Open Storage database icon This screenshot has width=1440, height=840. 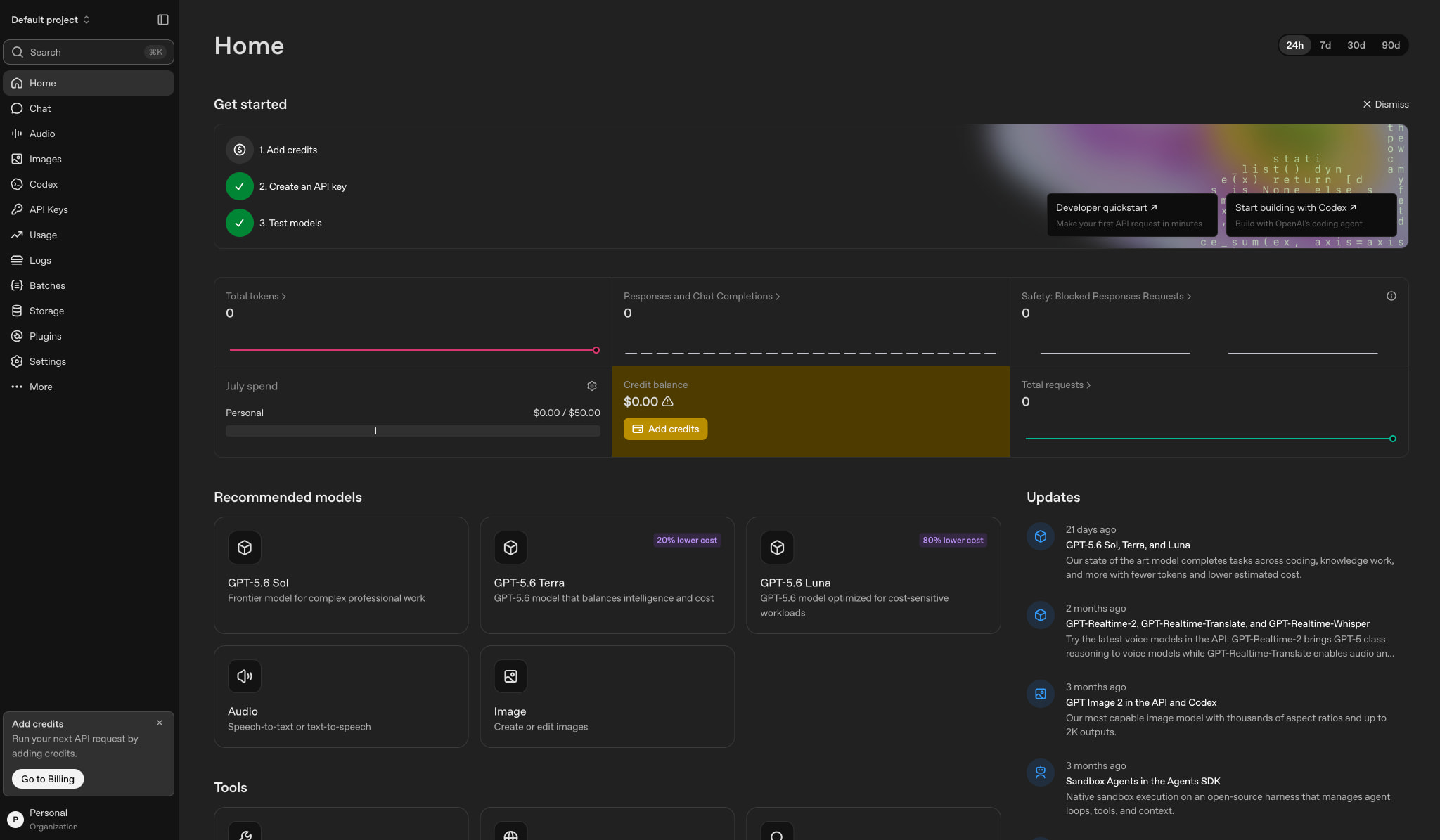pyautogui.click(x=17, y=311)
